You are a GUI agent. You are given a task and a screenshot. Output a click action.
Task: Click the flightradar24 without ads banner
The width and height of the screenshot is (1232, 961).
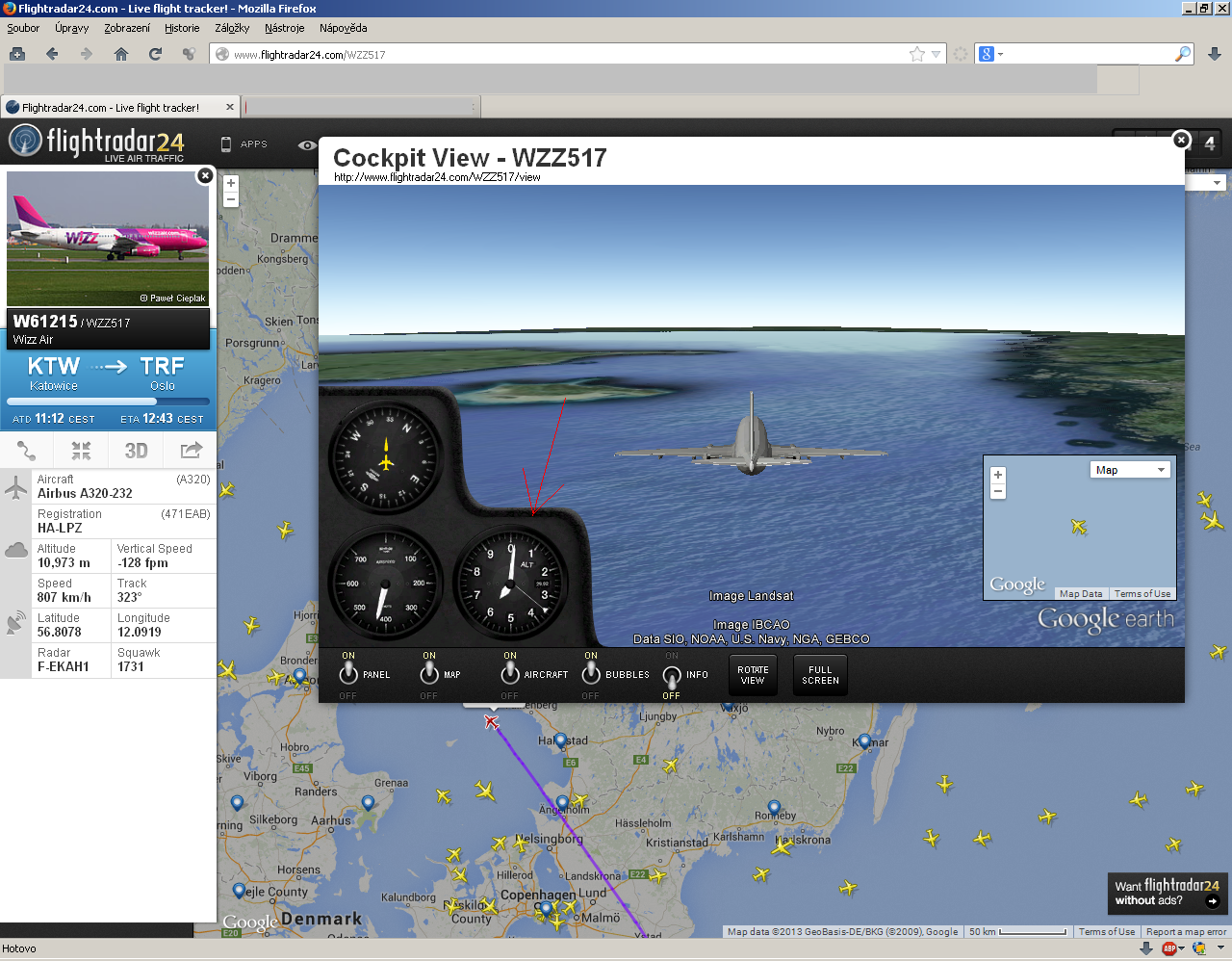(1168, 893)
